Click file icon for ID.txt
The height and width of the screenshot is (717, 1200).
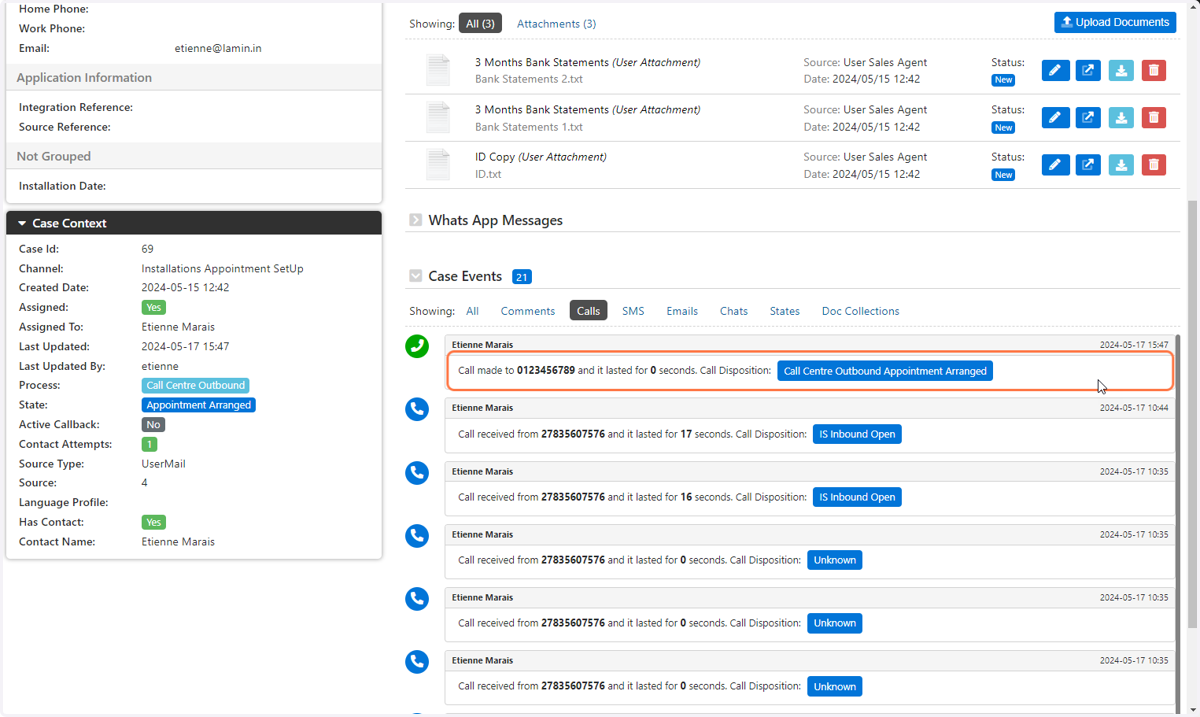(x=438, y=164)
